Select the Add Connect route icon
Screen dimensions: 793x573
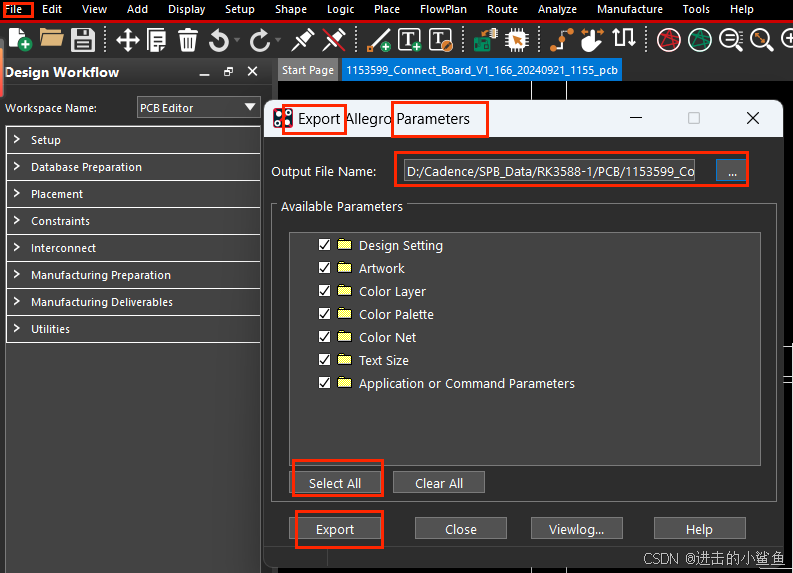(x=561, y=40)
